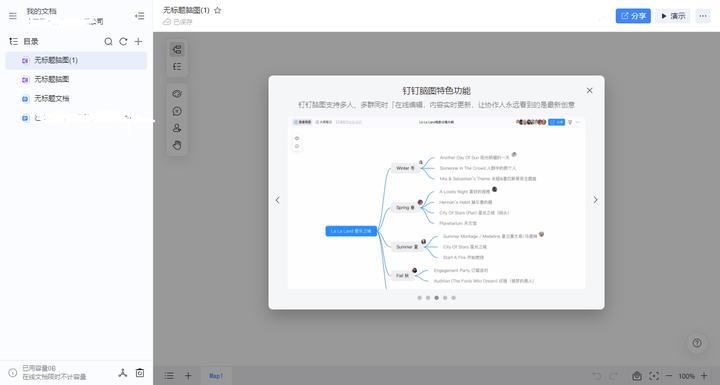The height and width of the screenshot is (385, 720).
Task: Star the 无标题脑图(1) document
Action: point(218,10)
